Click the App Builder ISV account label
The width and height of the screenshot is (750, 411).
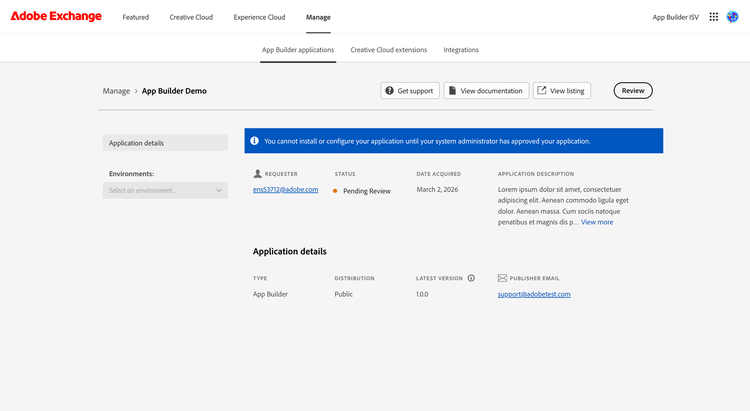(x=675, y=17)
